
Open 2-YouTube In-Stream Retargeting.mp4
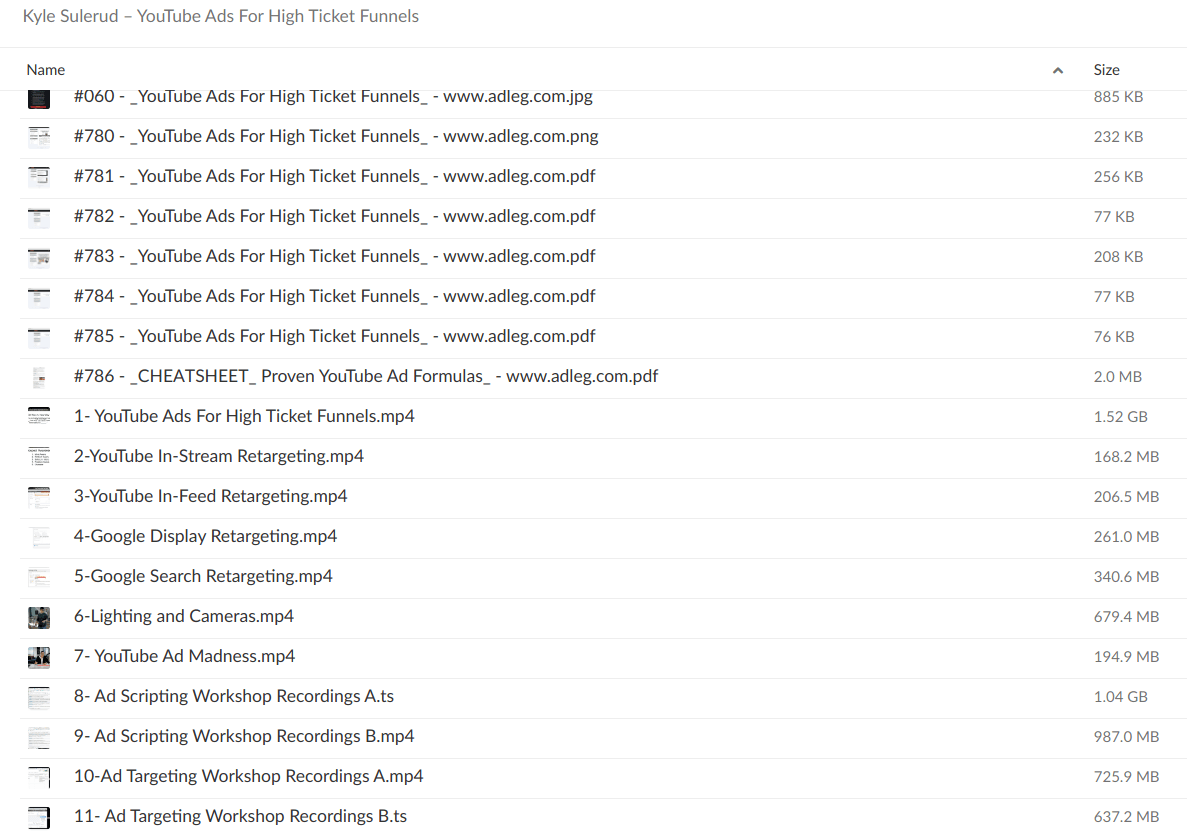(219, 456)
